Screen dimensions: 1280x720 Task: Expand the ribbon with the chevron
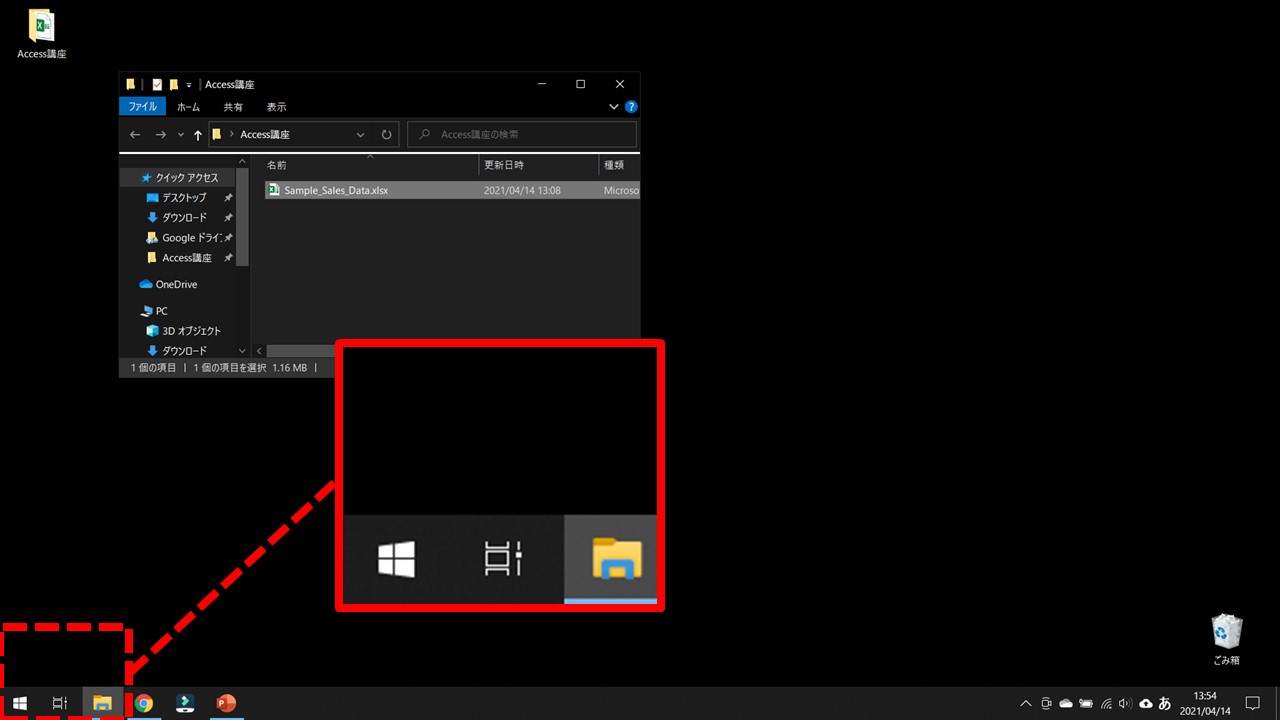[x=614, y=107]
